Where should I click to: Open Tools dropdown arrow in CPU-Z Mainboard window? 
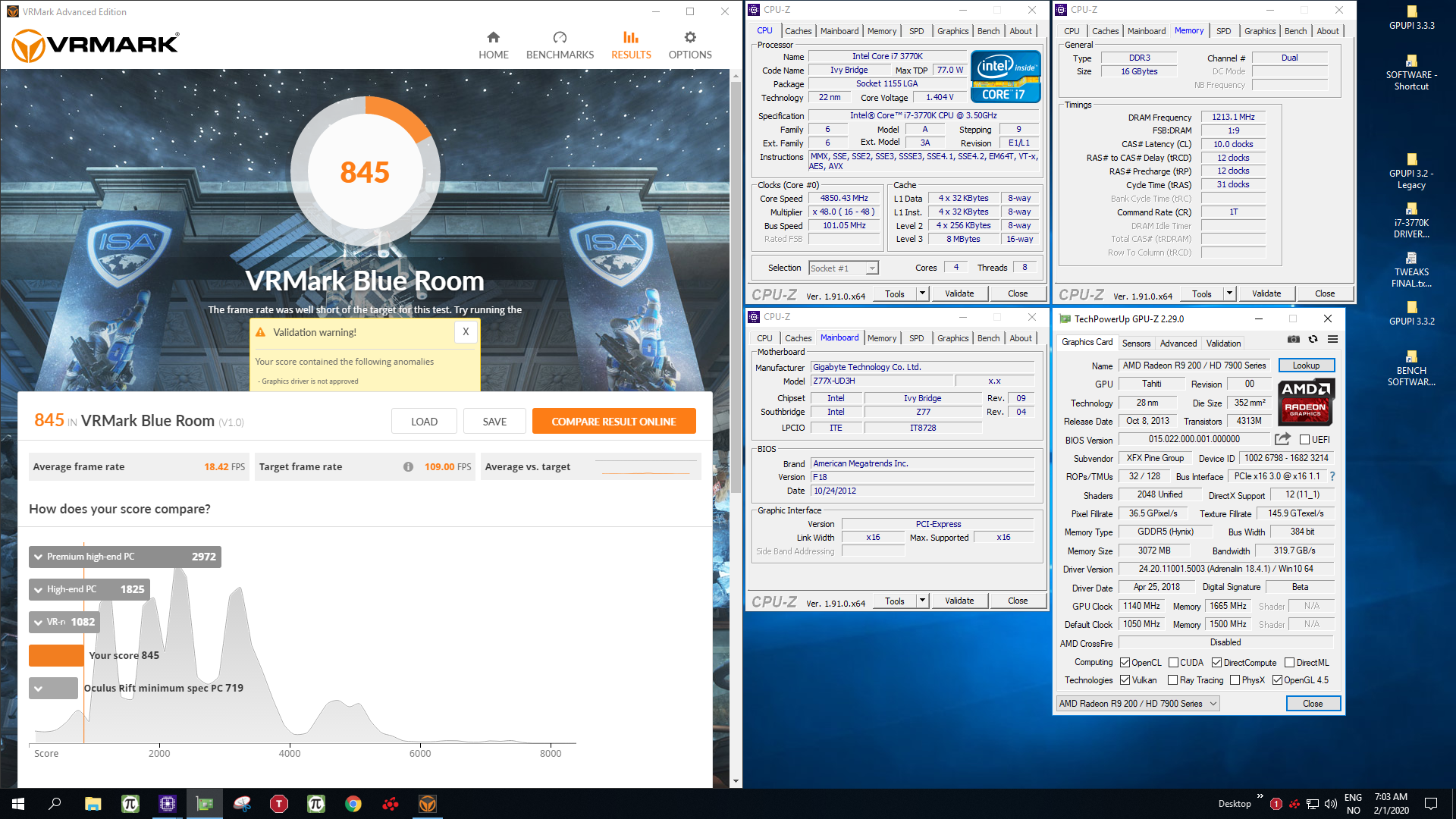pos(923,601)
